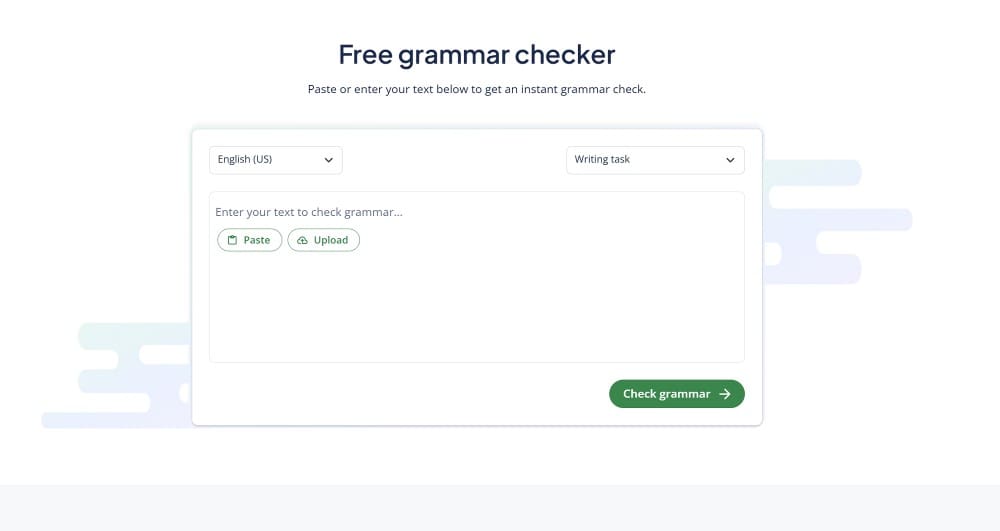1000x531 pixels.
Task: Run the green Check grammar button
Action: (x=676, y=394)
